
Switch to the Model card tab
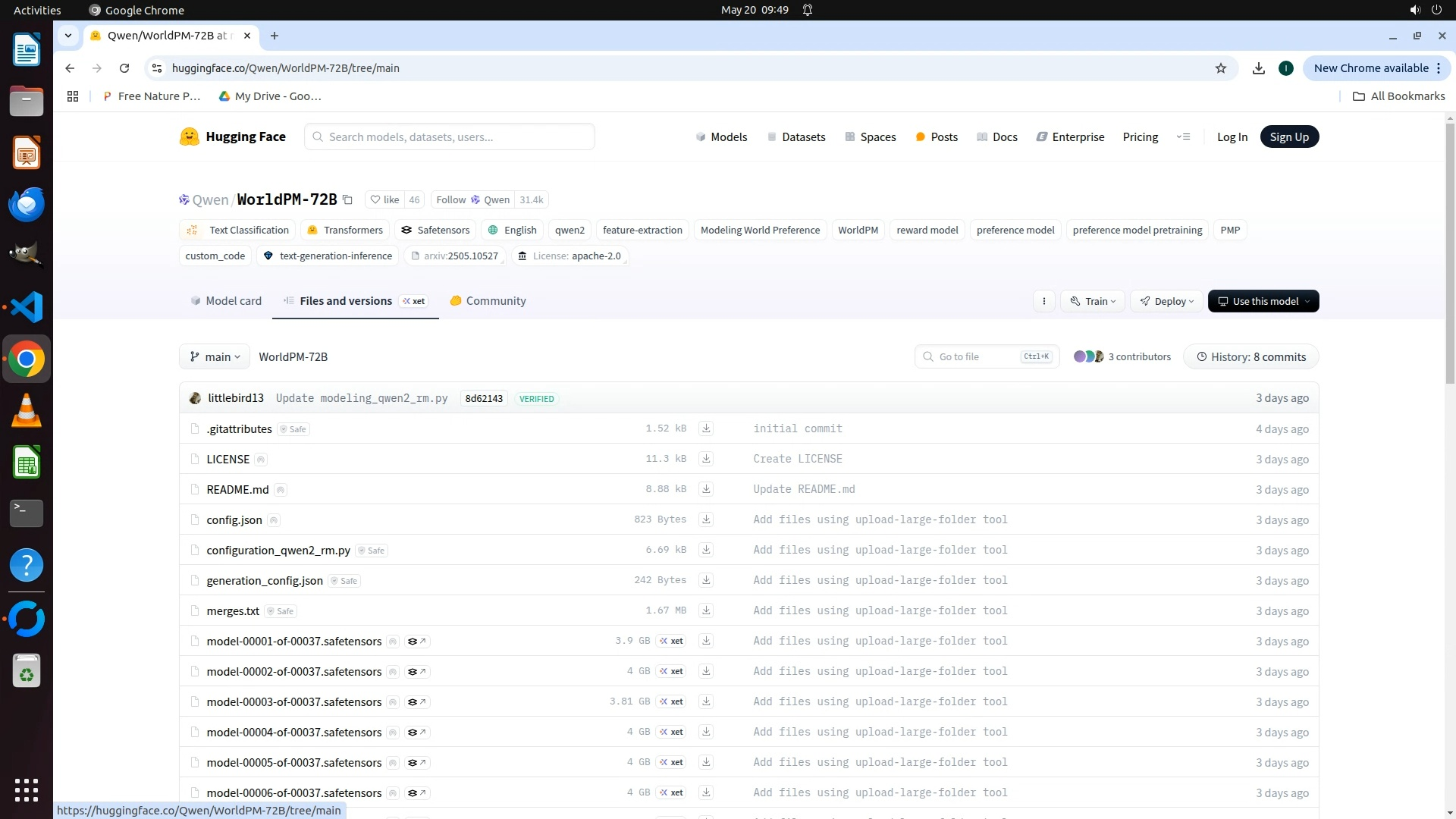pos(226,301)
